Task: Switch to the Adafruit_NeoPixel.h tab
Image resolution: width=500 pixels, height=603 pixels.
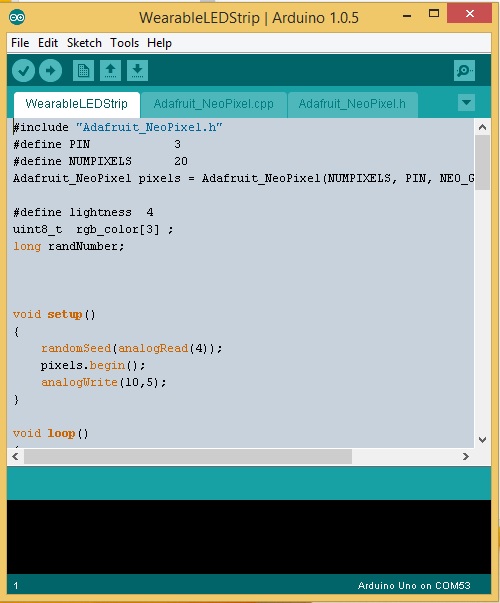Action: 352,104
